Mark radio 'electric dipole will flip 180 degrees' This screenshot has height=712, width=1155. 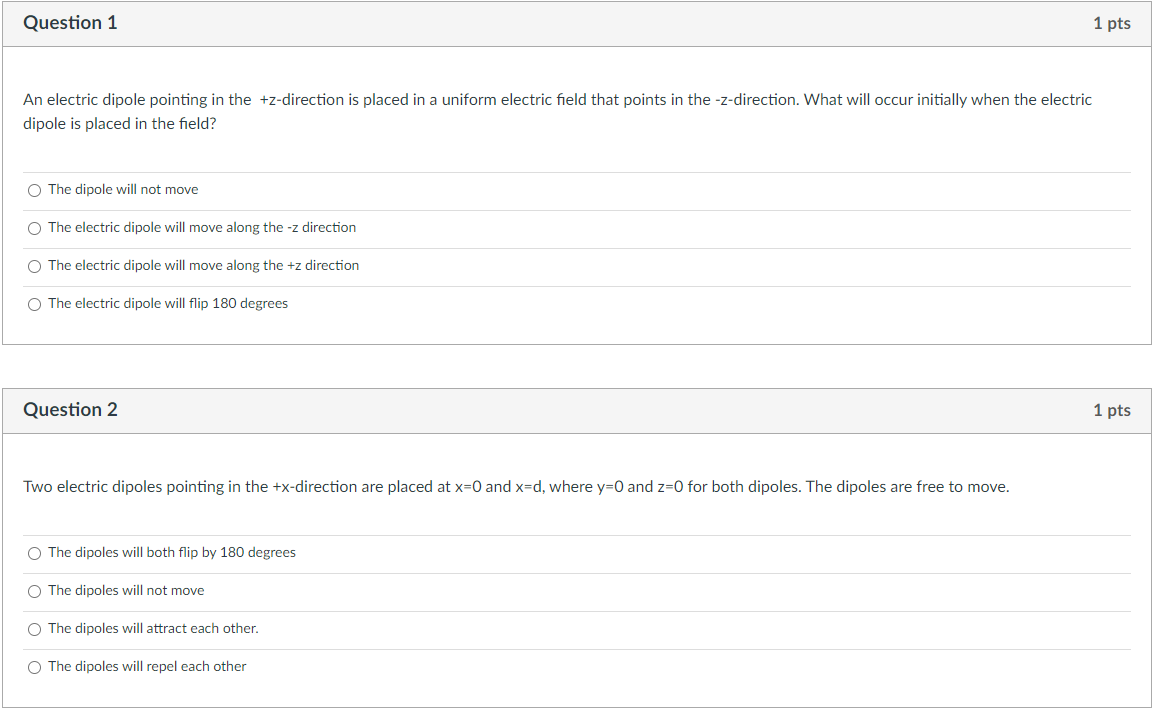click(x=35, y=305)
